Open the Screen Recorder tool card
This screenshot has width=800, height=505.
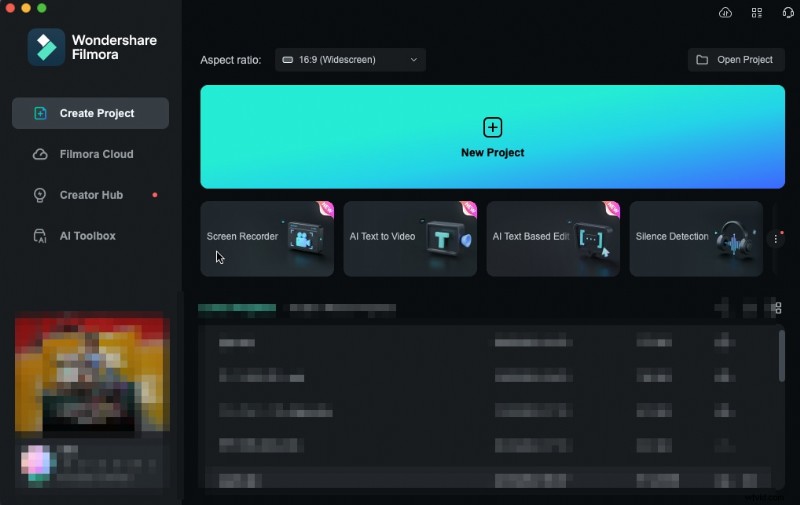tap(267, 238)
